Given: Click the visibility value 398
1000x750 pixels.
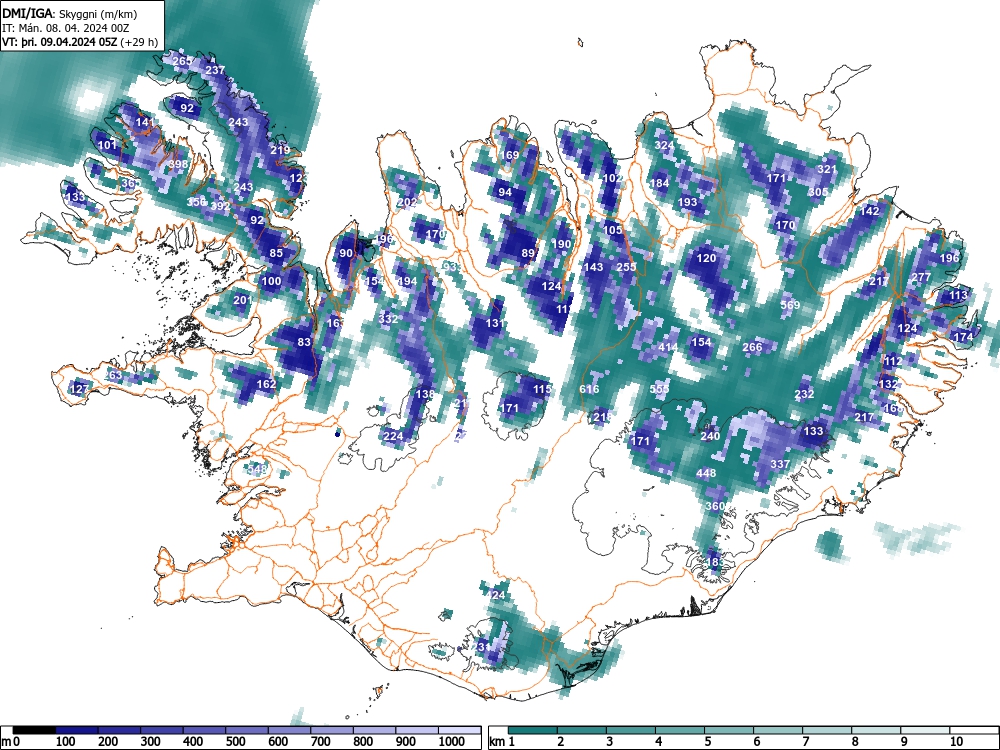Looking at the screenshot, I should point(179,164).
